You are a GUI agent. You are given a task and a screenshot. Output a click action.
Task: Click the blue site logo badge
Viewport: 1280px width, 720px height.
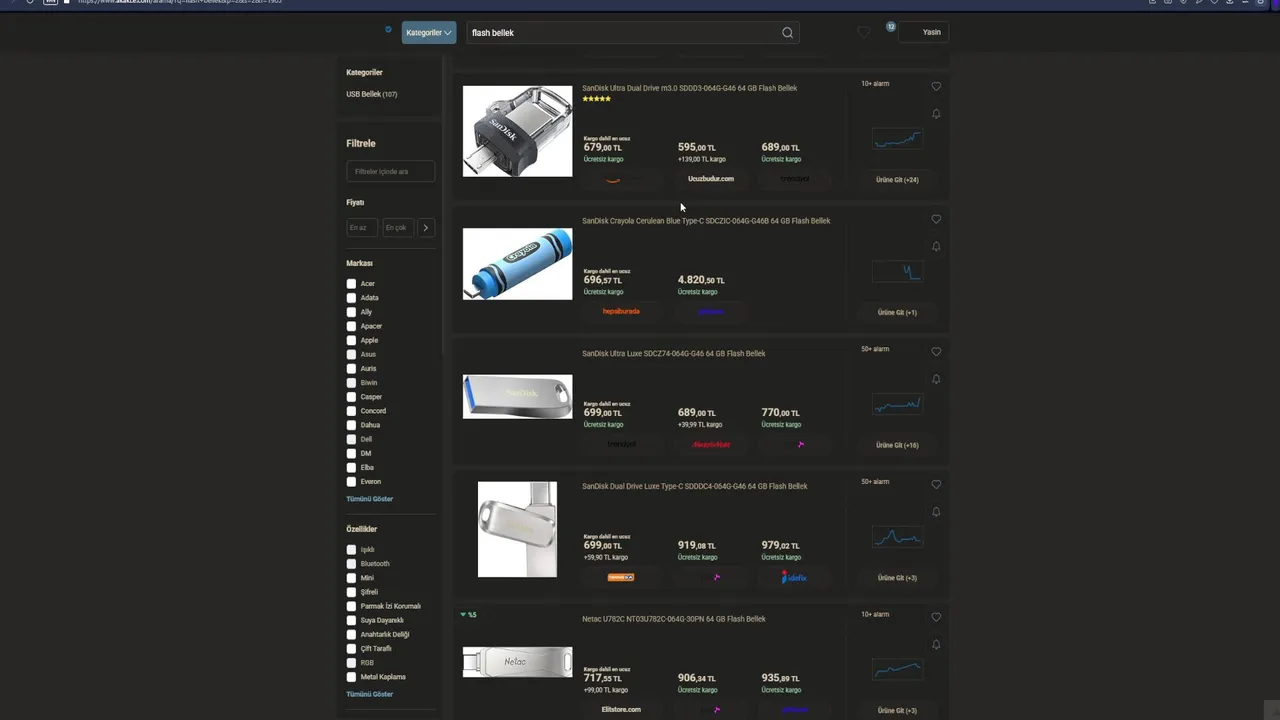pyautogui.click(x=388, y=29)
